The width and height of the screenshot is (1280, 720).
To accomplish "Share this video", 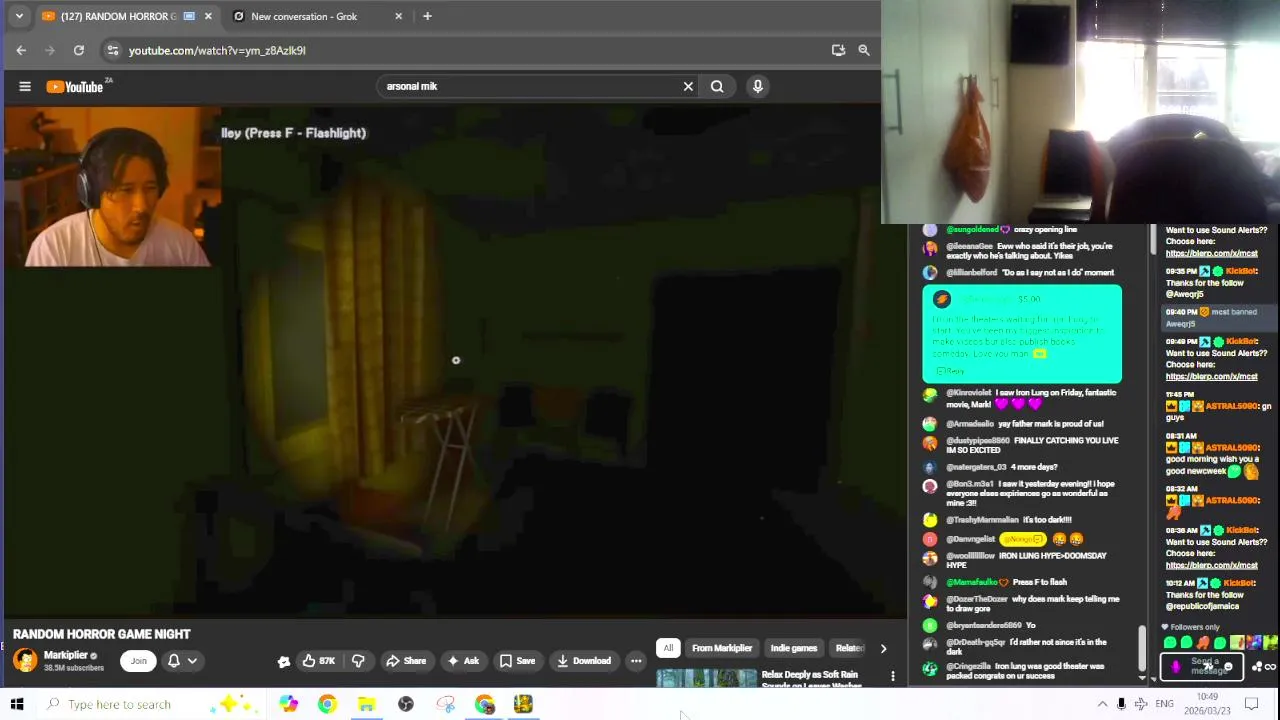I will point(406,660).
